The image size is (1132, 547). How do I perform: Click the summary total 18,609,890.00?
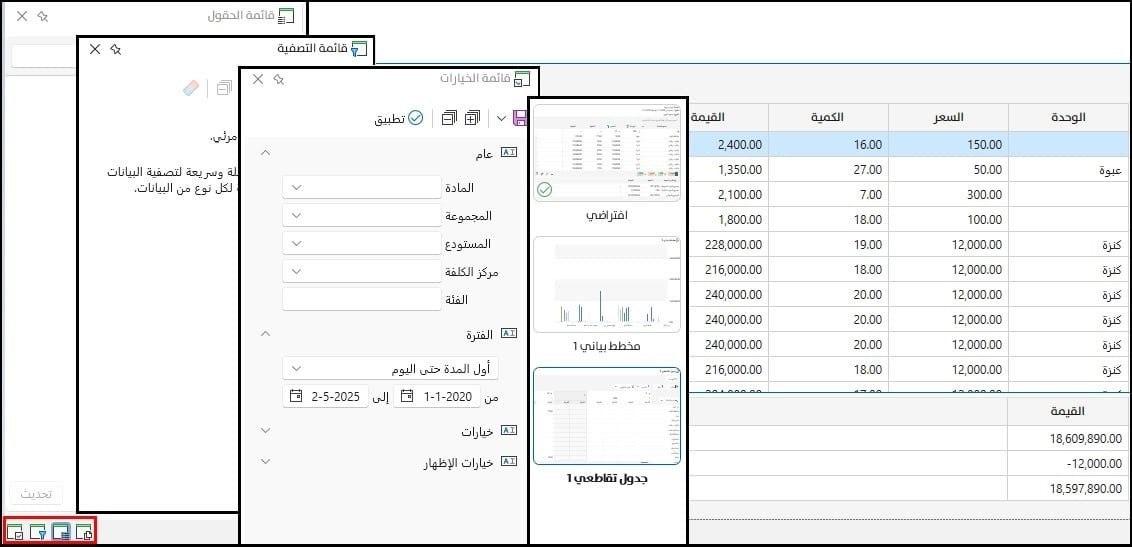point(1068,438)
